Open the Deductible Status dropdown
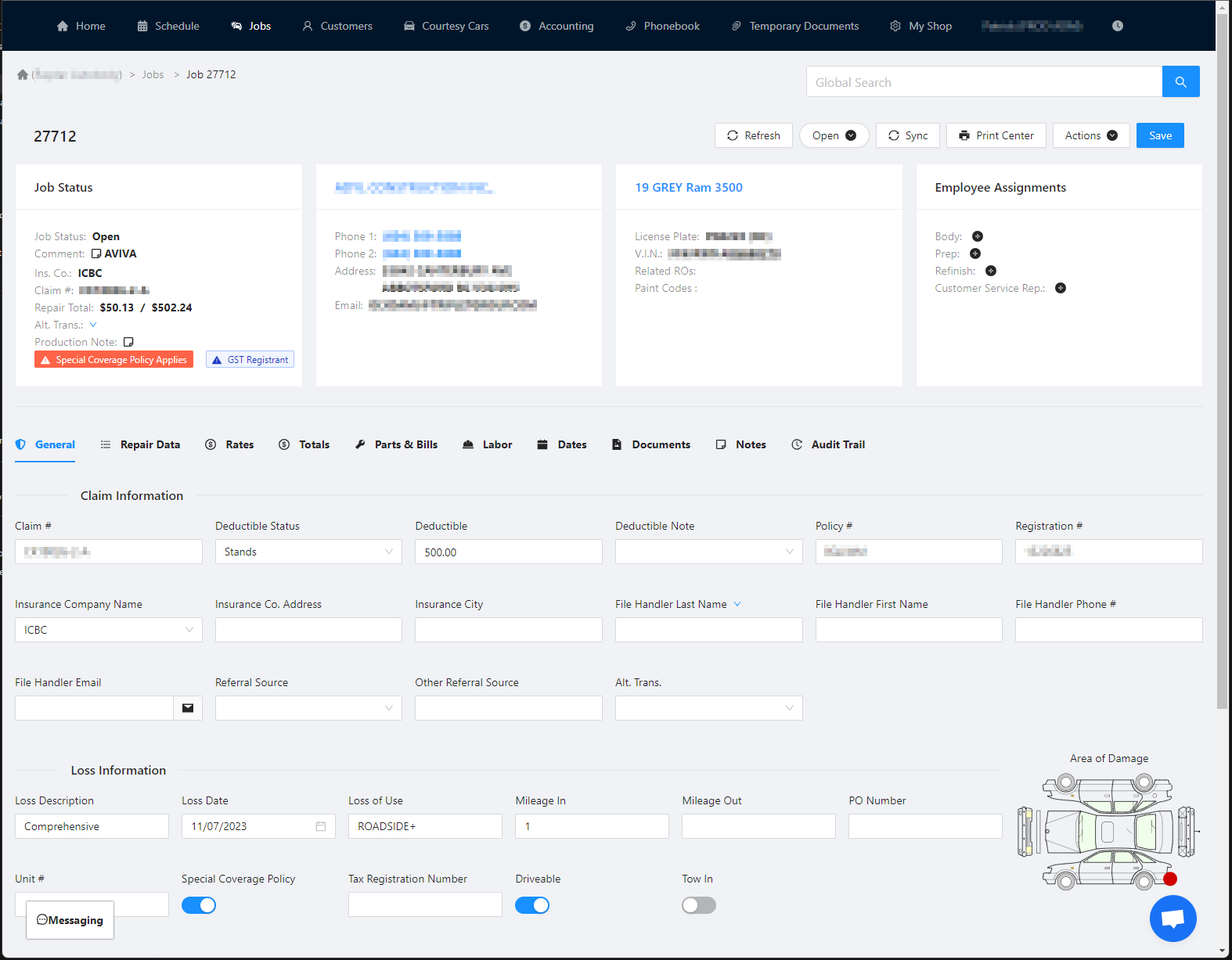 click(x=308, y=552)
